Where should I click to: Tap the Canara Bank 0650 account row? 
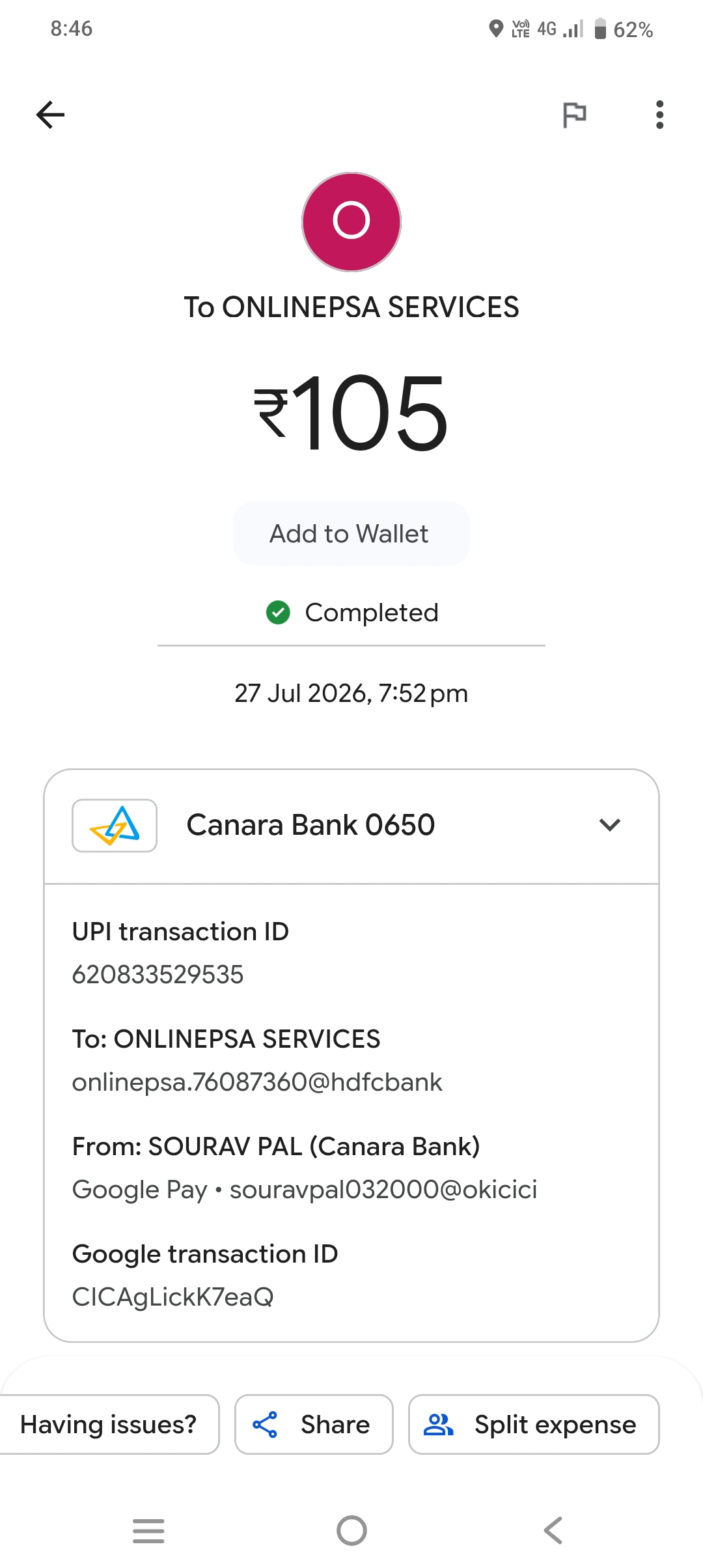coord(351,826)
